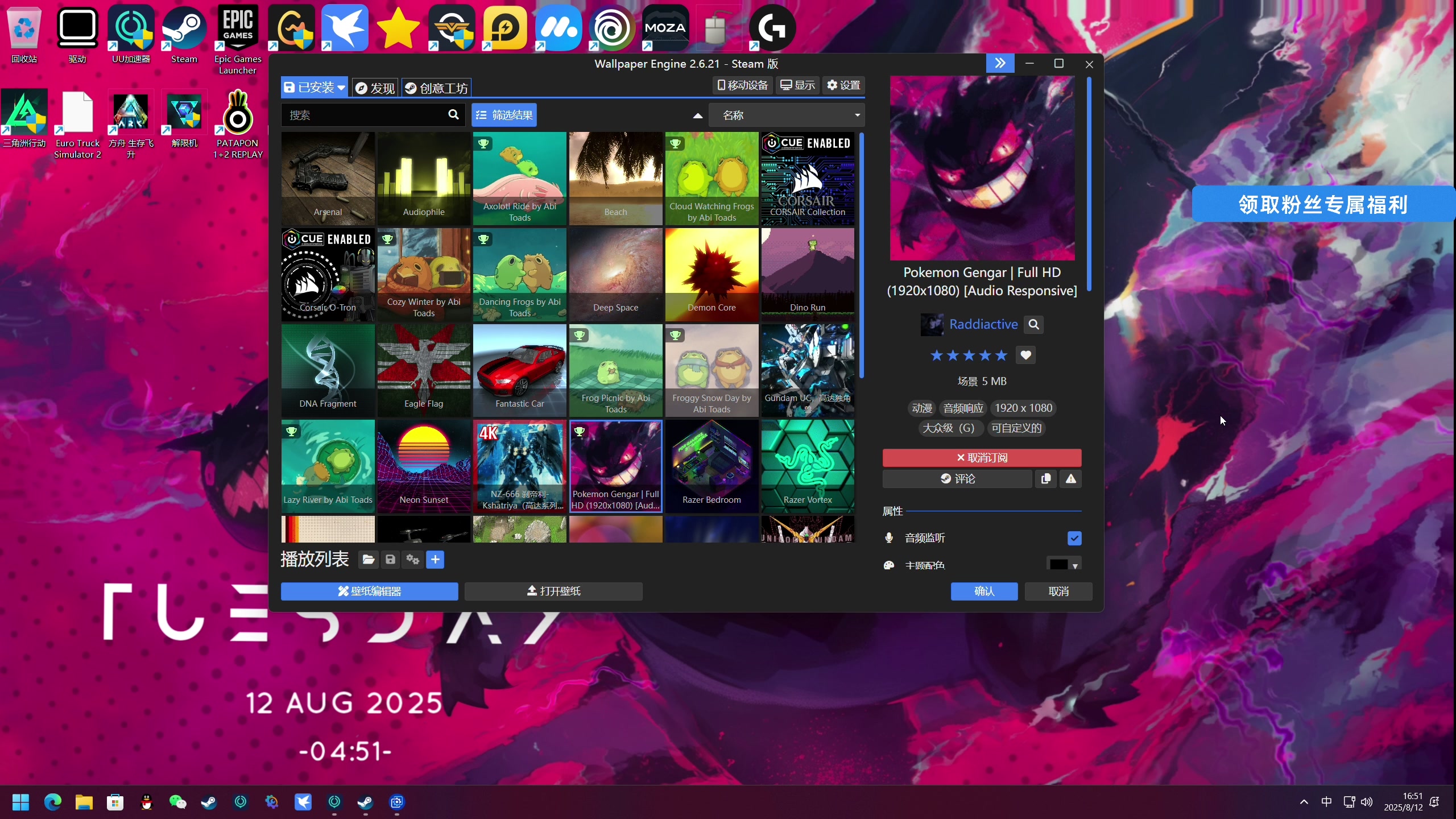1456x819 pixels.
Task: Click the microphone icon beside 音频监听
Action: point(889,537)
